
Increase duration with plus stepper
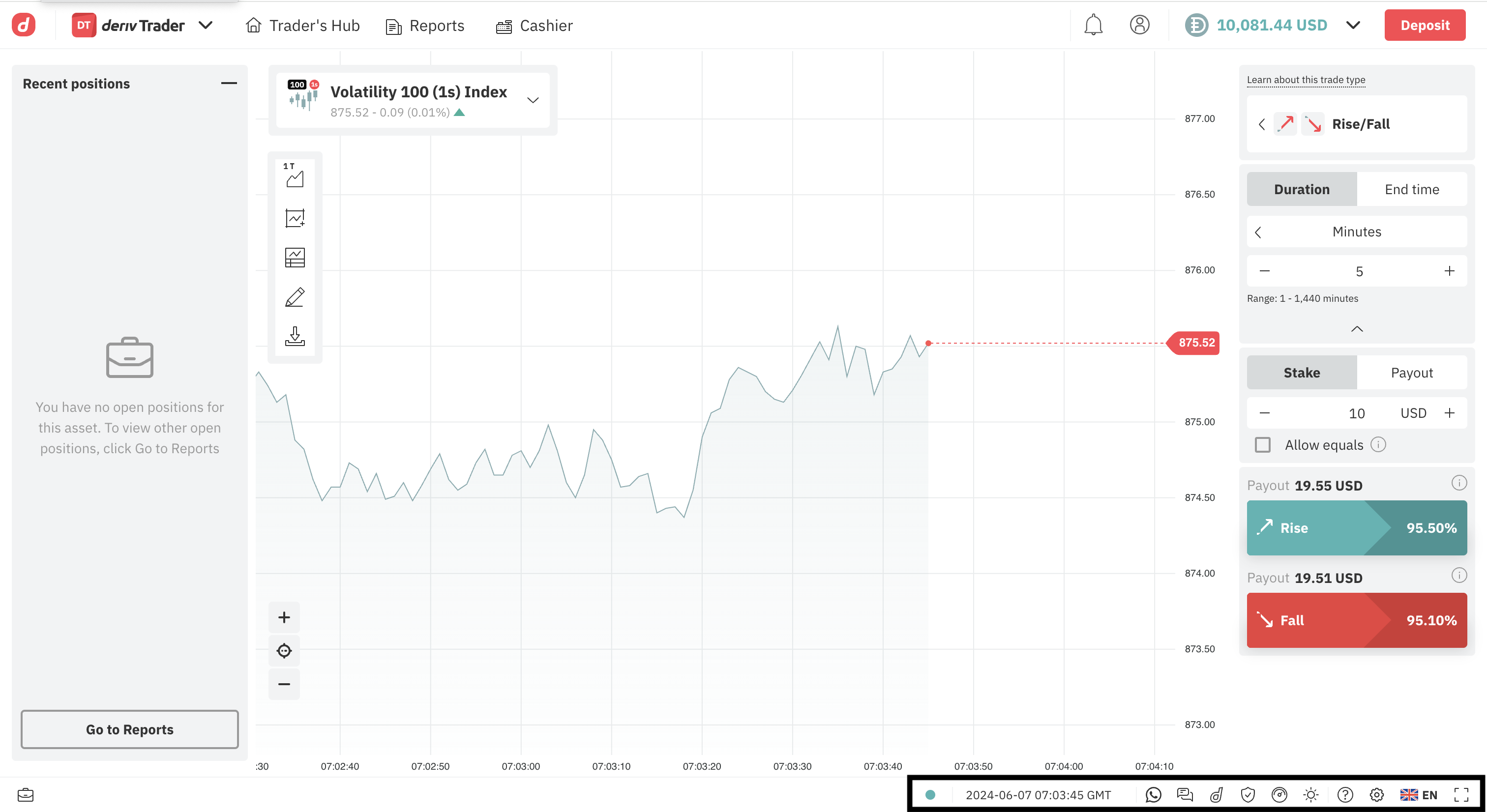click(1449, 271)
